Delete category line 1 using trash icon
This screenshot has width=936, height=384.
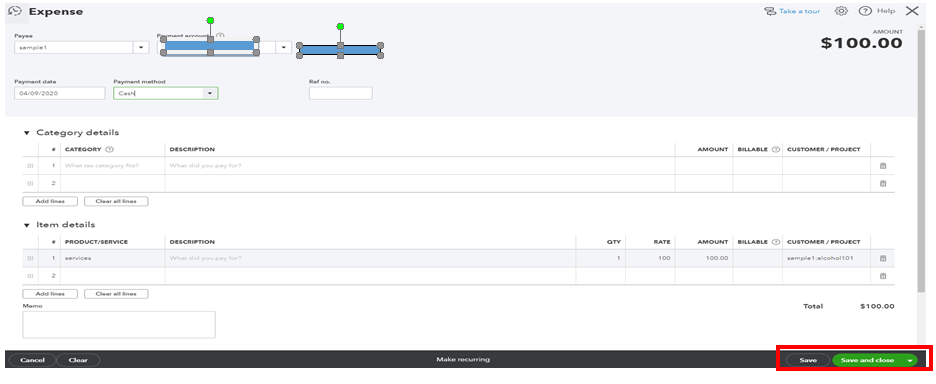click(883, 166)
